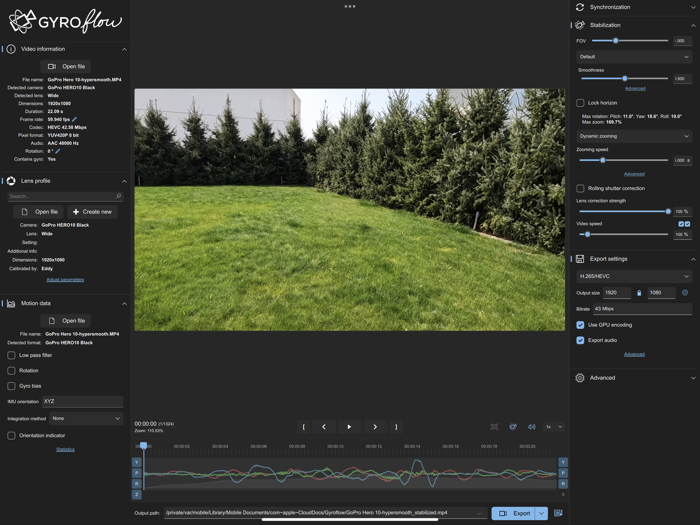The height and width of the screenshot is (525, 700).
Task: Click the Stabilization section icon
Action: tap(580, 25)
